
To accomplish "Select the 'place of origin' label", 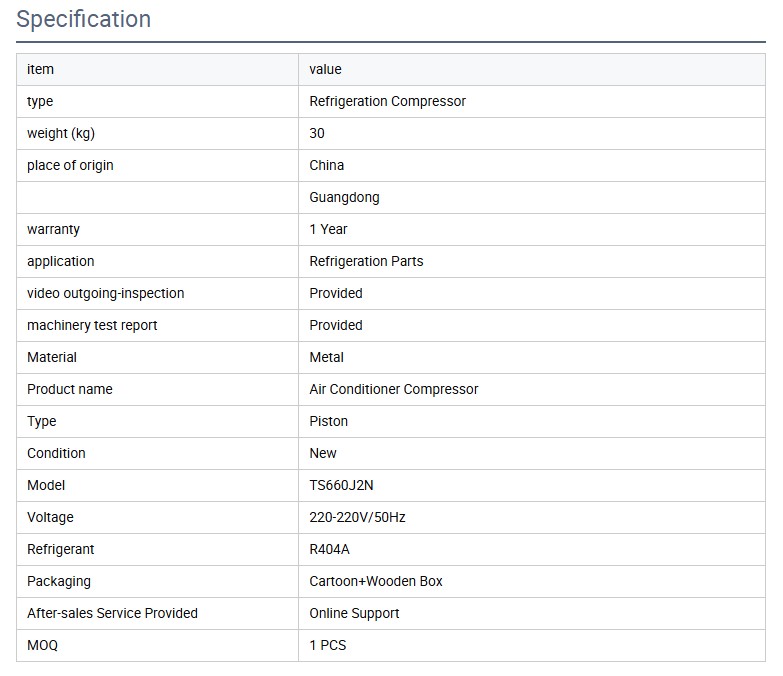I will point(70,165).
